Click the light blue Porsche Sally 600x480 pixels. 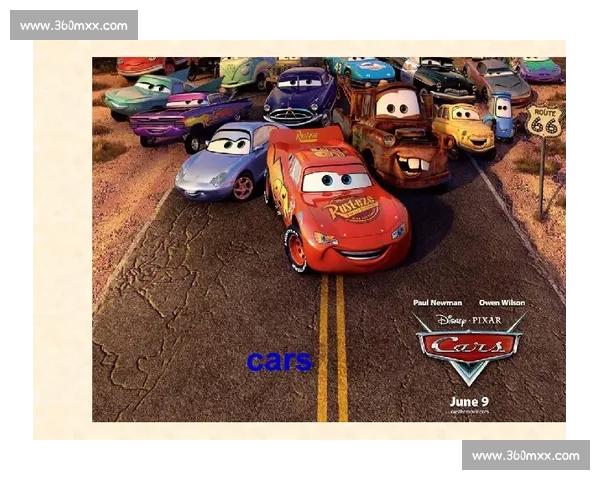point(223,158)
